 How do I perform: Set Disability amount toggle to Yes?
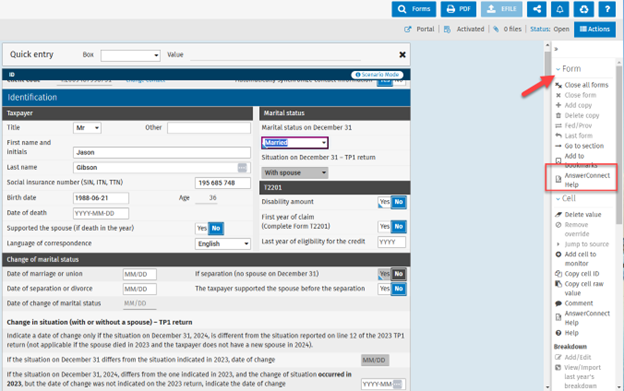(384, 202)
